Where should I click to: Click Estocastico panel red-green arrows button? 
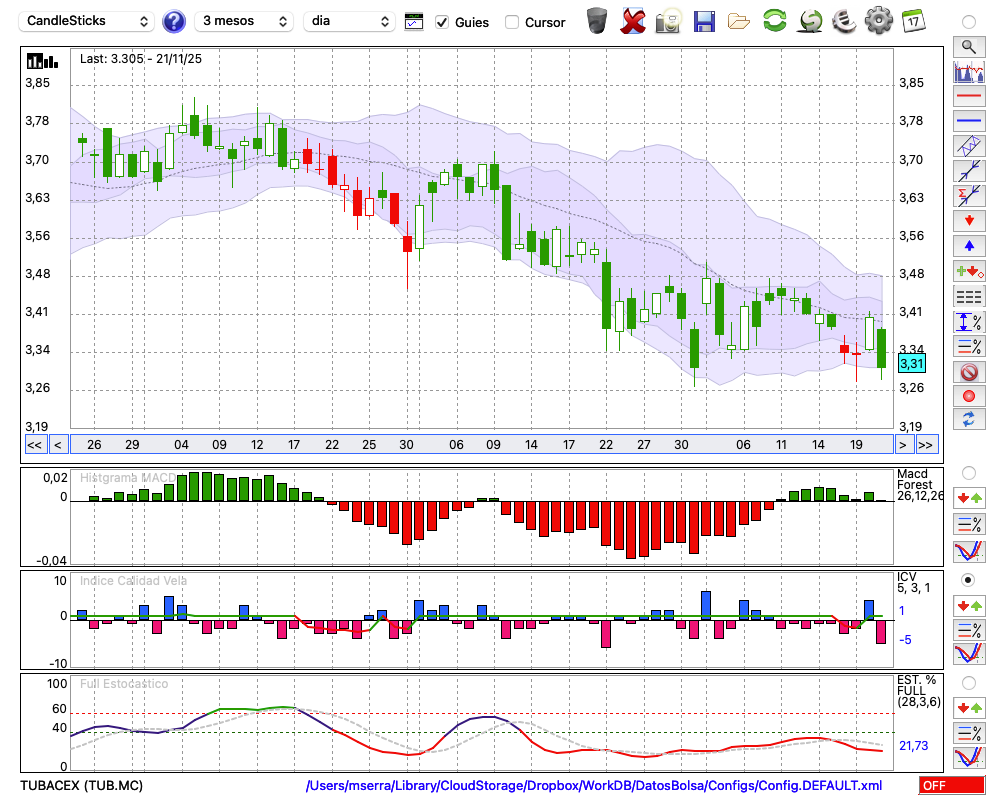pos(969,708)
